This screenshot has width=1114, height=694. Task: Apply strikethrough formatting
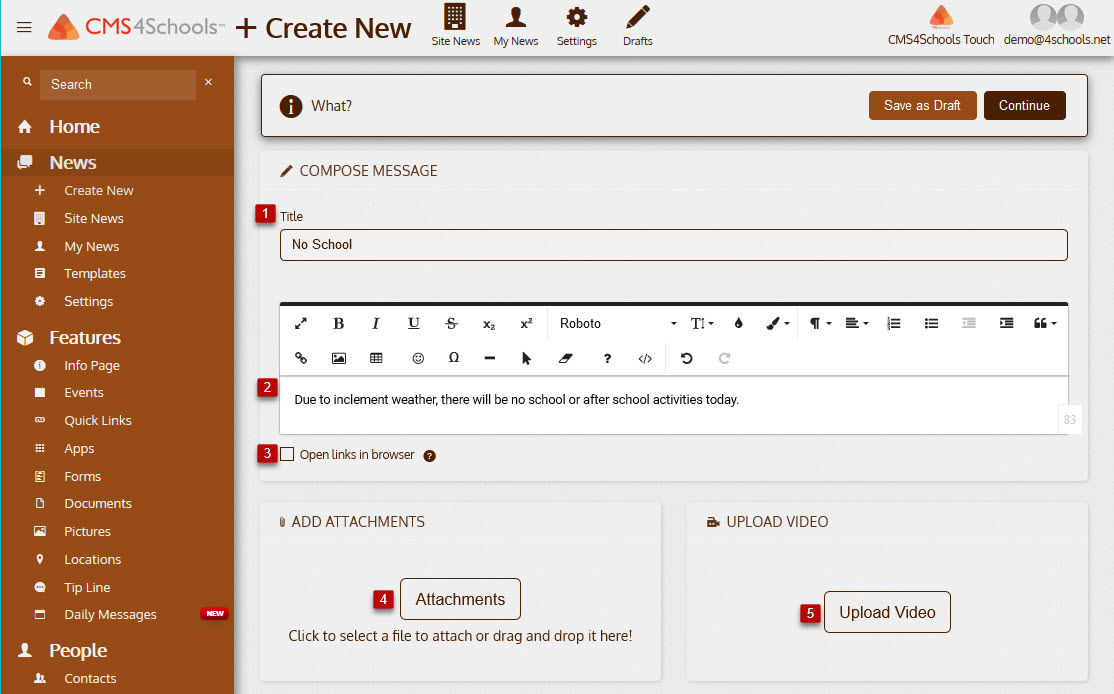[x=451, y=323]
